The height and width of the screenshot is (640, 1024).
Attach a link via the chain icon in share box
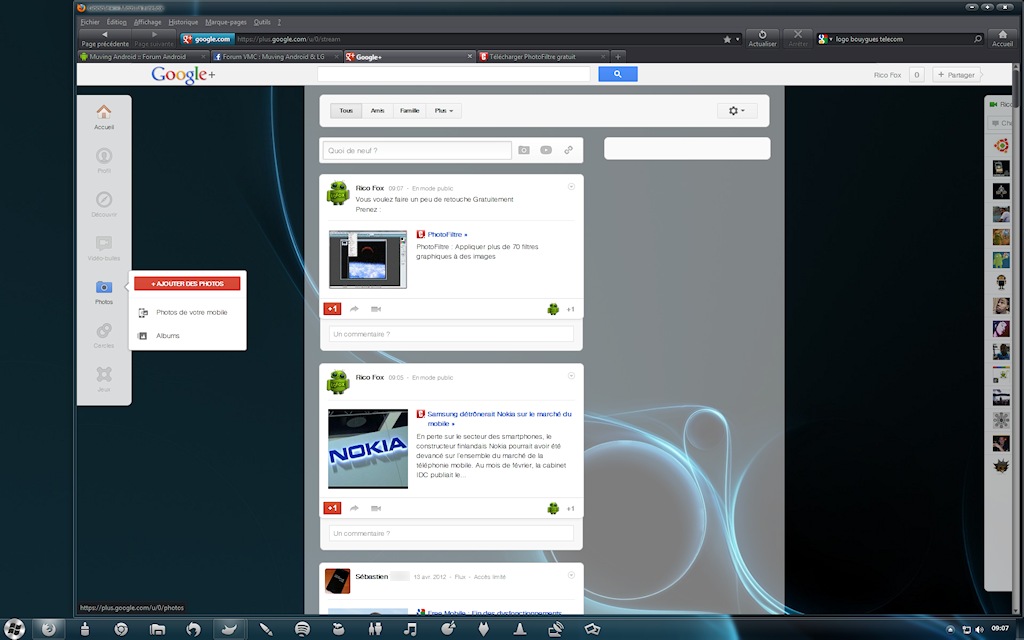point(569,150)
